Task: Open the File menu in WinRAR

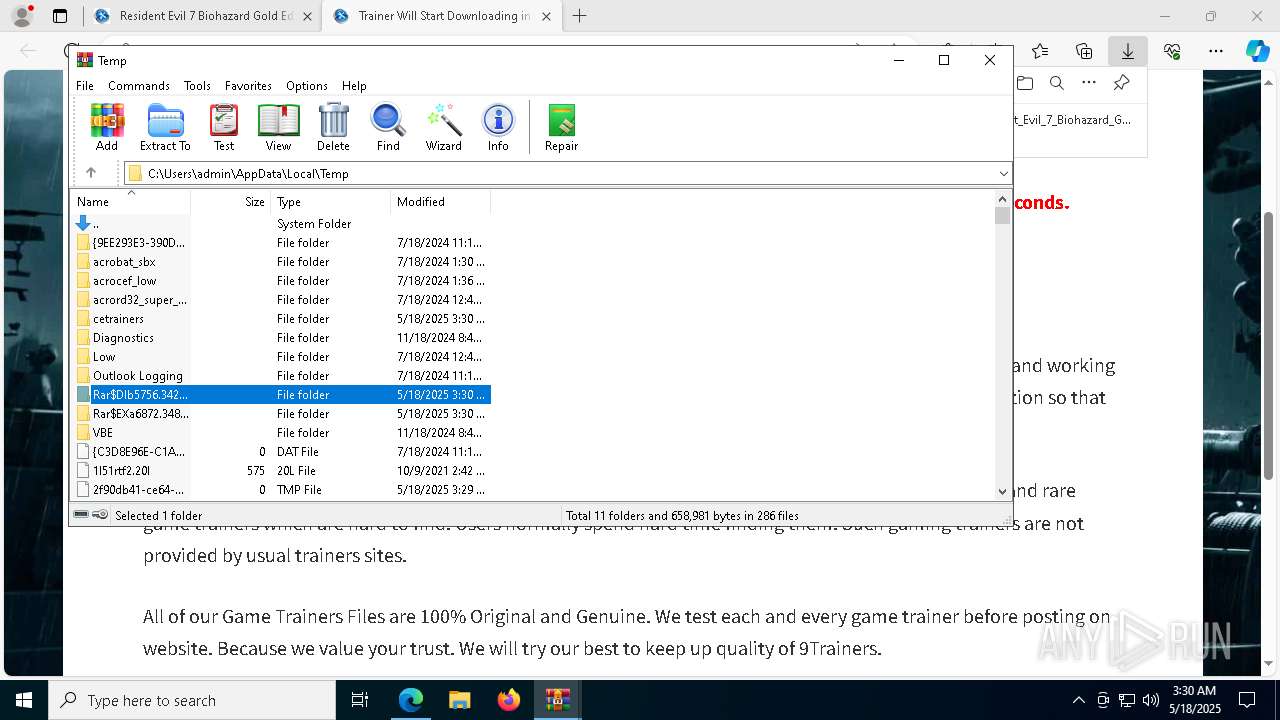Action: (x=85, y=86)
